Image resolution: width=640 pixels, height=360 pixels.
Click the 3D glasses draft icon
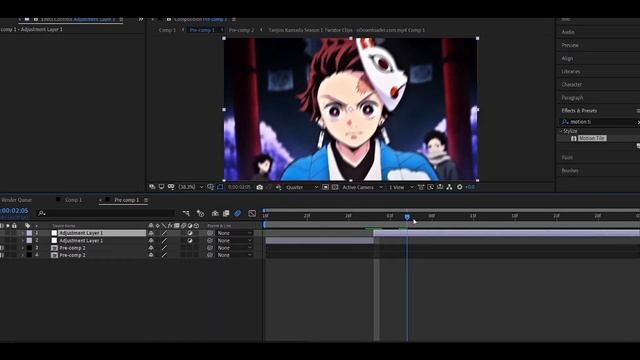click(171, 187)
